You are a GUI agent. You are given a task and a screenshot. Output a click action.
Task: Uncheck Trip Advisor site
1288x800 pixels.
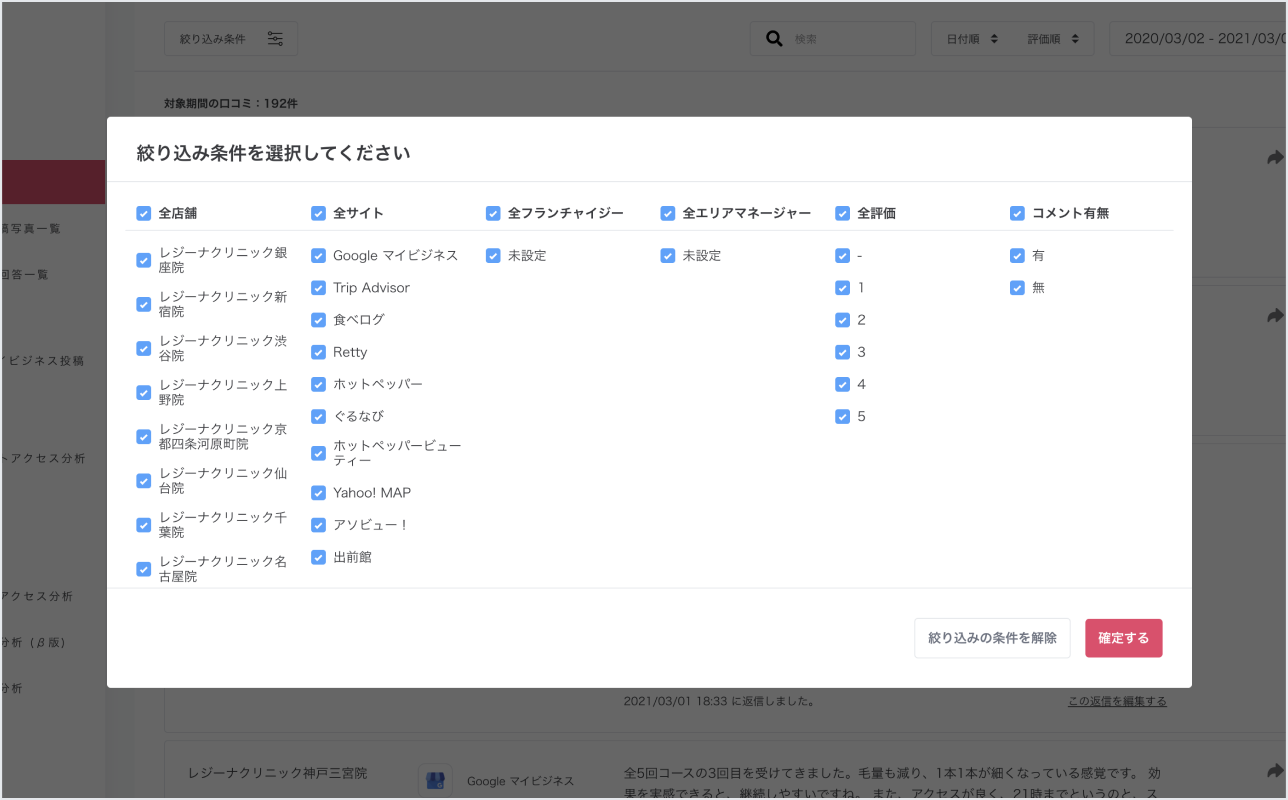318,288
